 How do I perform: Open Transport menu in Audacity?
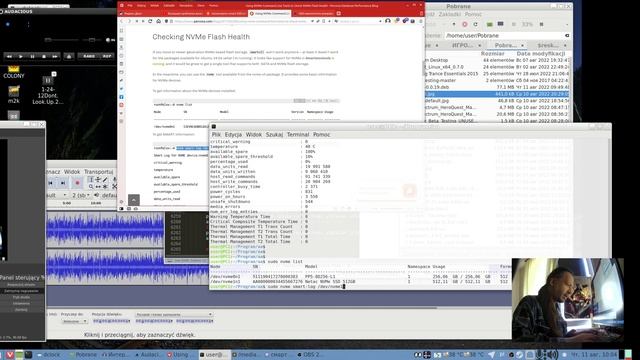98,172
